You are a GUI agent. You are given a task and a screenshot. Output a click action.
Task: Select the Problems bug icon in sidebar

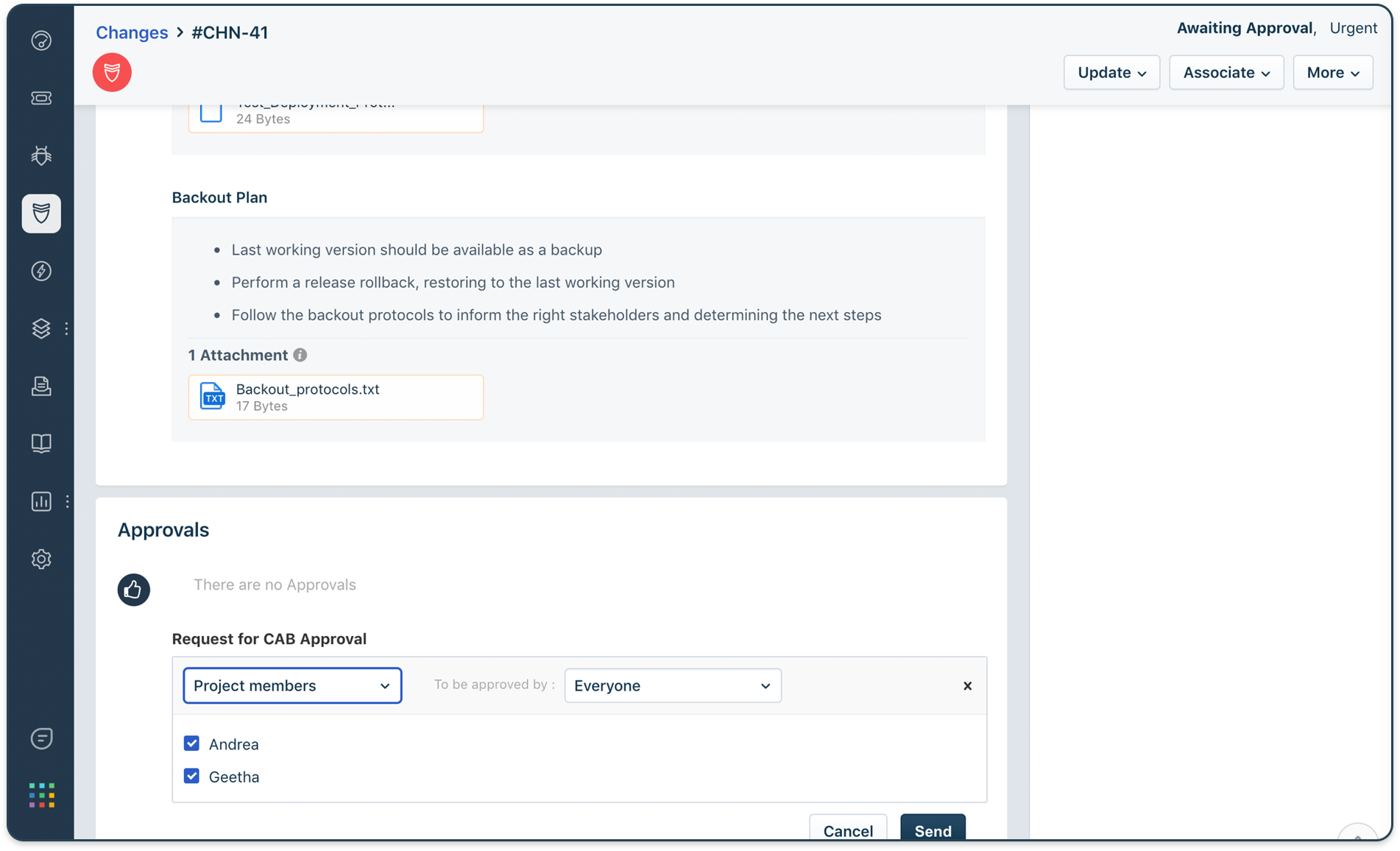click(x=41, y=155)
